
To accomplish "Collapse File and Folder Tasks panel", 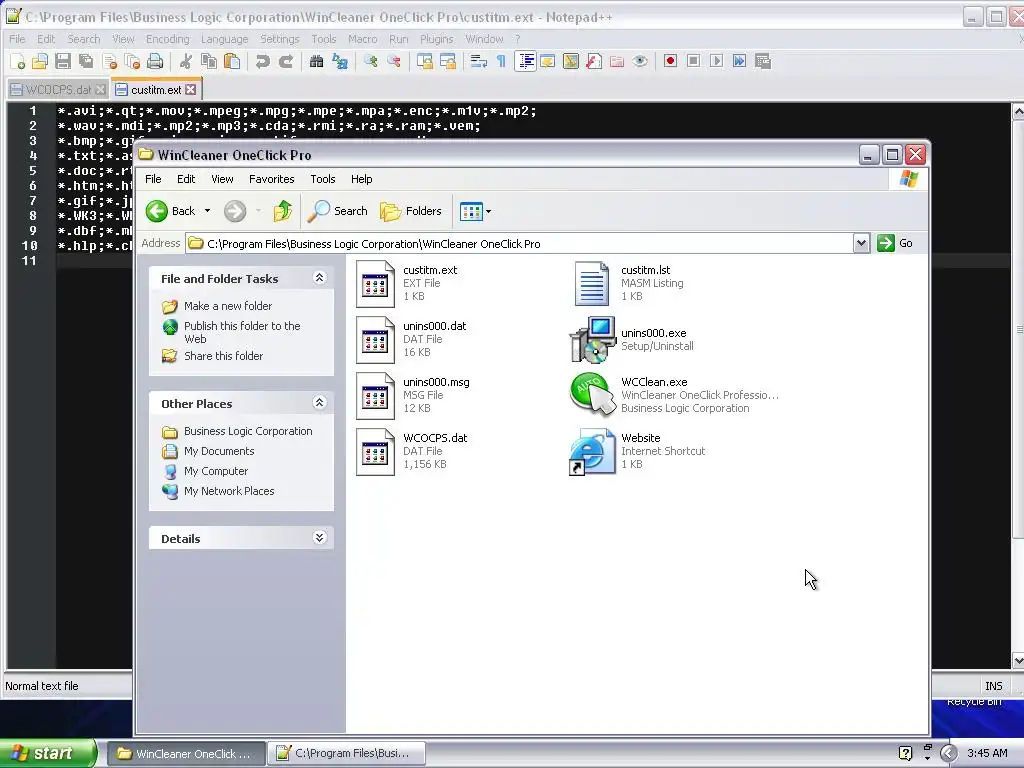I will (x=319, y=278).
